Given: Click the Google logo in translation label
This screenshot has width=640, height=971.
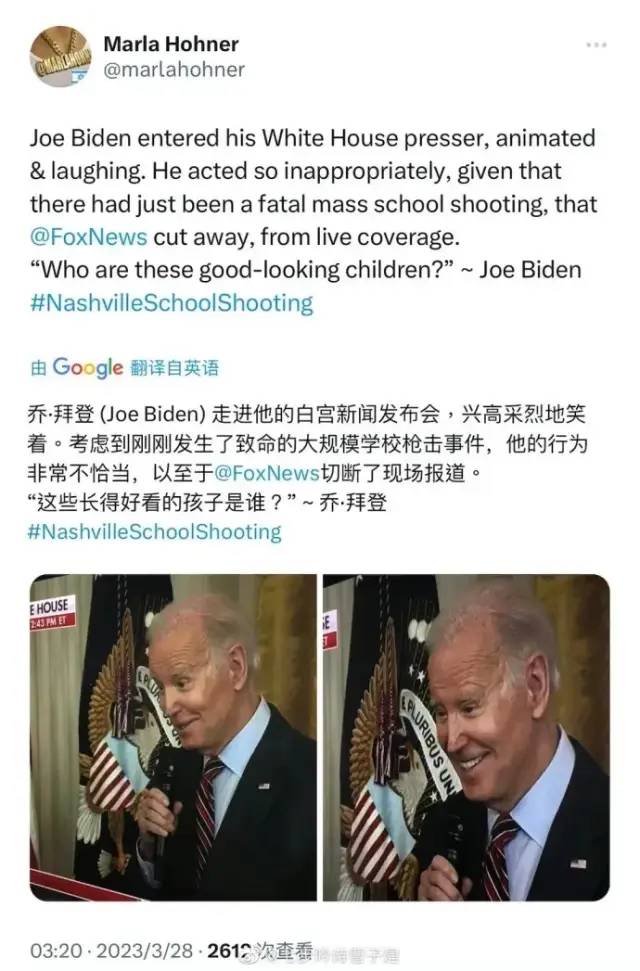Looking at the screenshot, I should pyautogui.click(x=87, y=367).
